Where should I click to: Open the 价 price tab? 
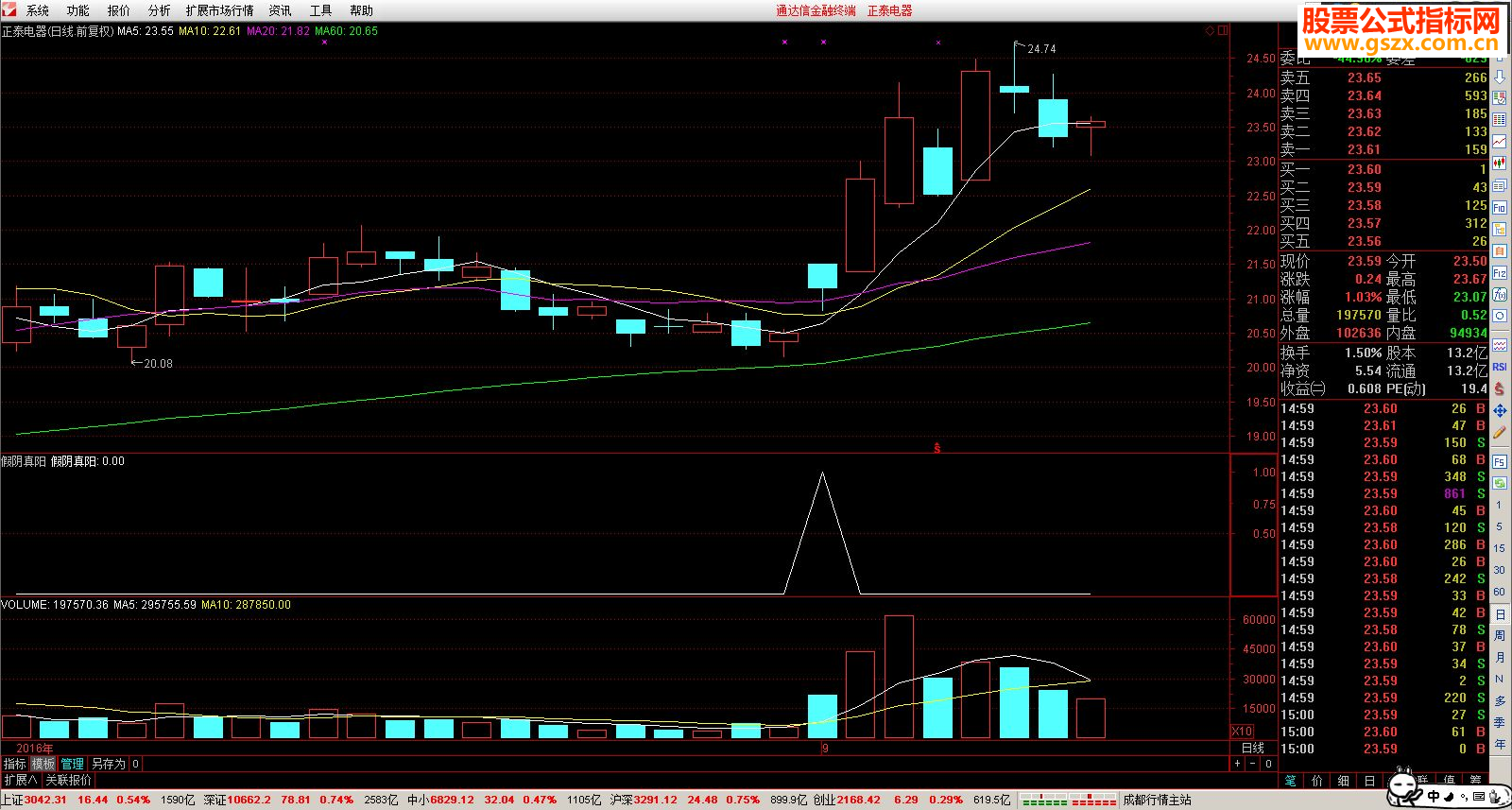click(1317, 781)
